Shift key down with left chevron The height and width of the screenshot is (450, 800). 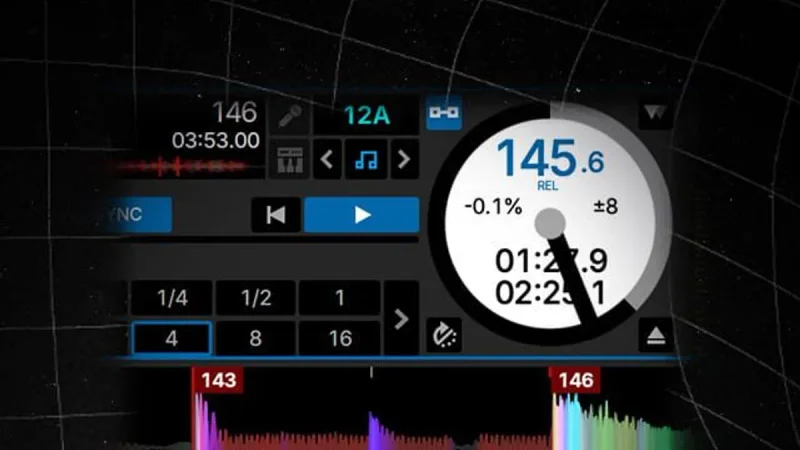coord(327,160)
